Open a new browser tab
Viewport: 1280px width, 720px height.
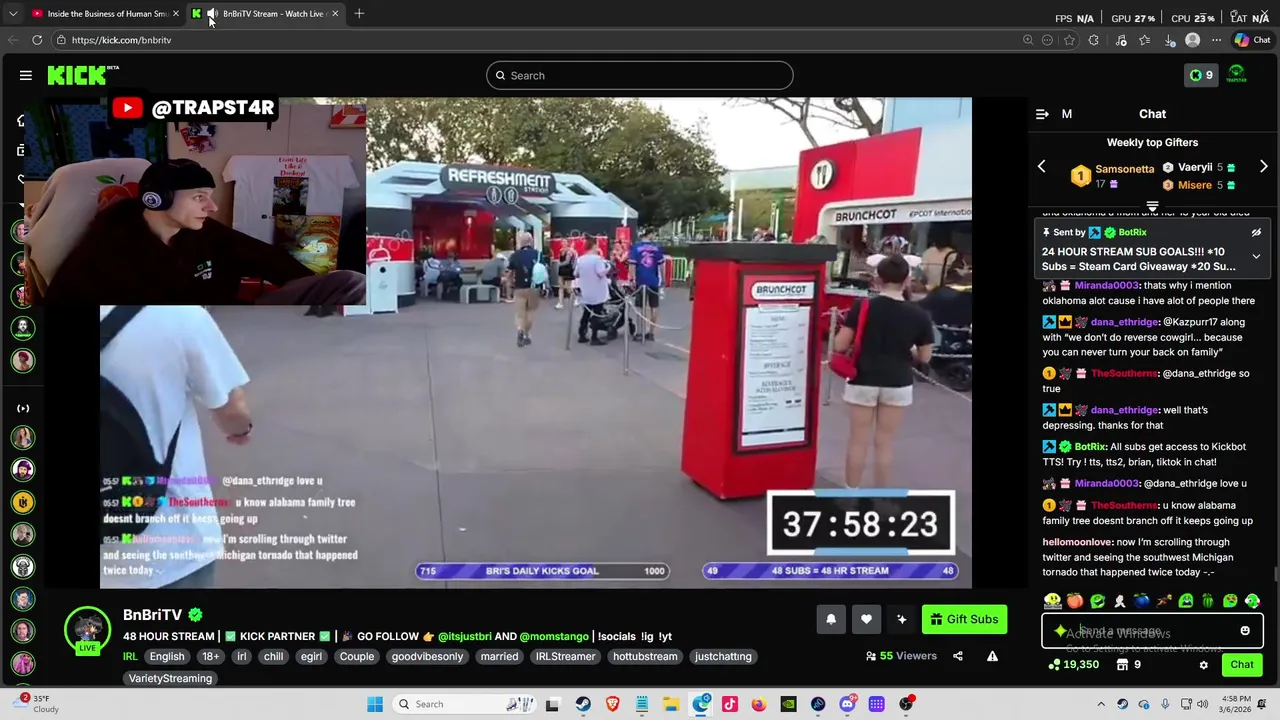(x=359, y=13)
